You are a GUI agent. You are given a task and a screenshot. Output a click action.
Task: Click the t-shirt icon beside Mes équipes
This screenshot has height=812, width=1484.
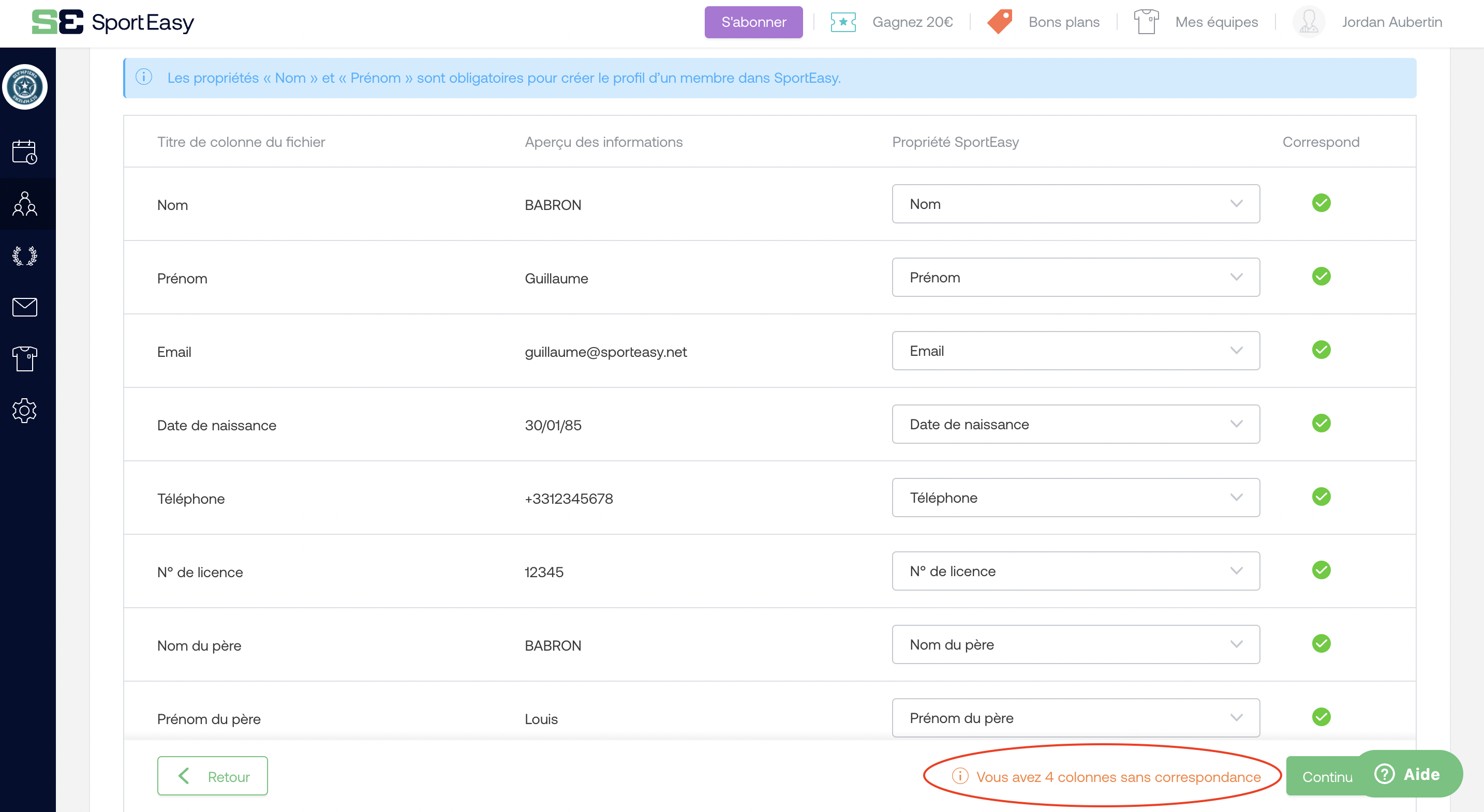(x=1146, y=22)
